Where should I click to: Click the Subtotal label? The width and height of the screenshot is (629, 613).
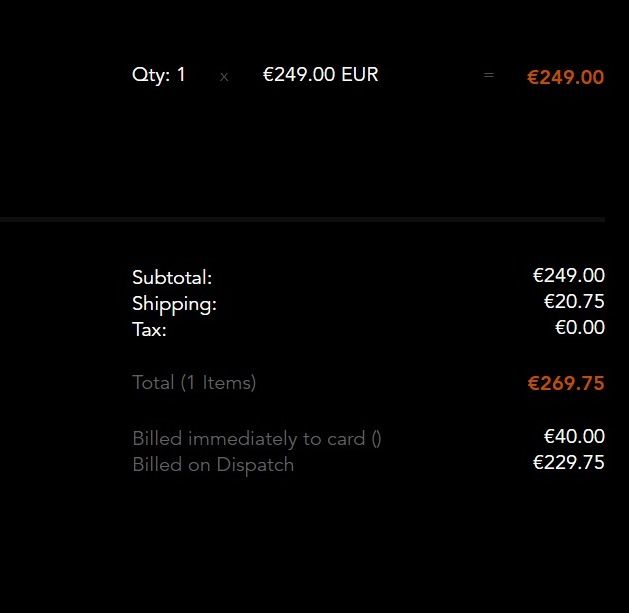point(172,277)
